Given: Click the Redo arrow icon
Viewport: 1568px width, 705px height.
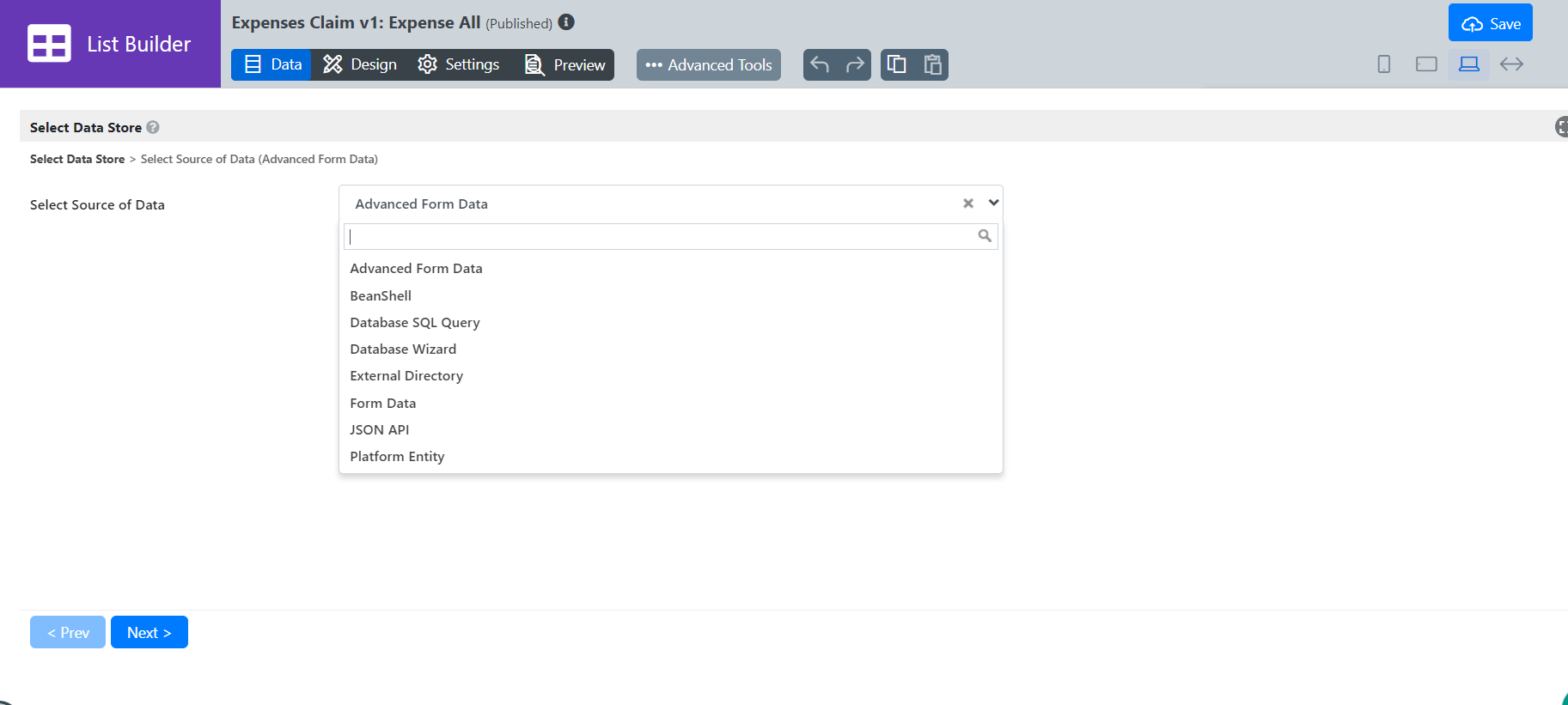Looking at the screenshot, I should (x=855, y=64).
